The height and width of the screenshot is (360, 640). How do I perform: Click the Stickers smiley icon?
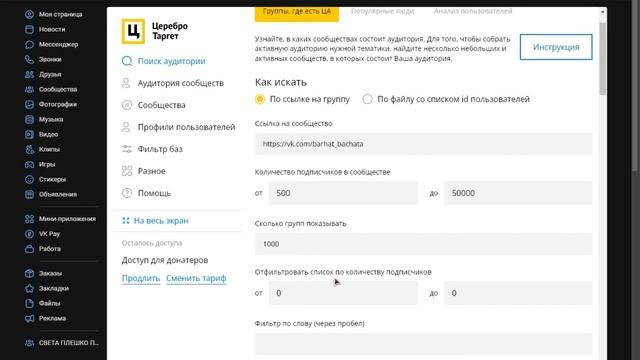tap(29, 180)
